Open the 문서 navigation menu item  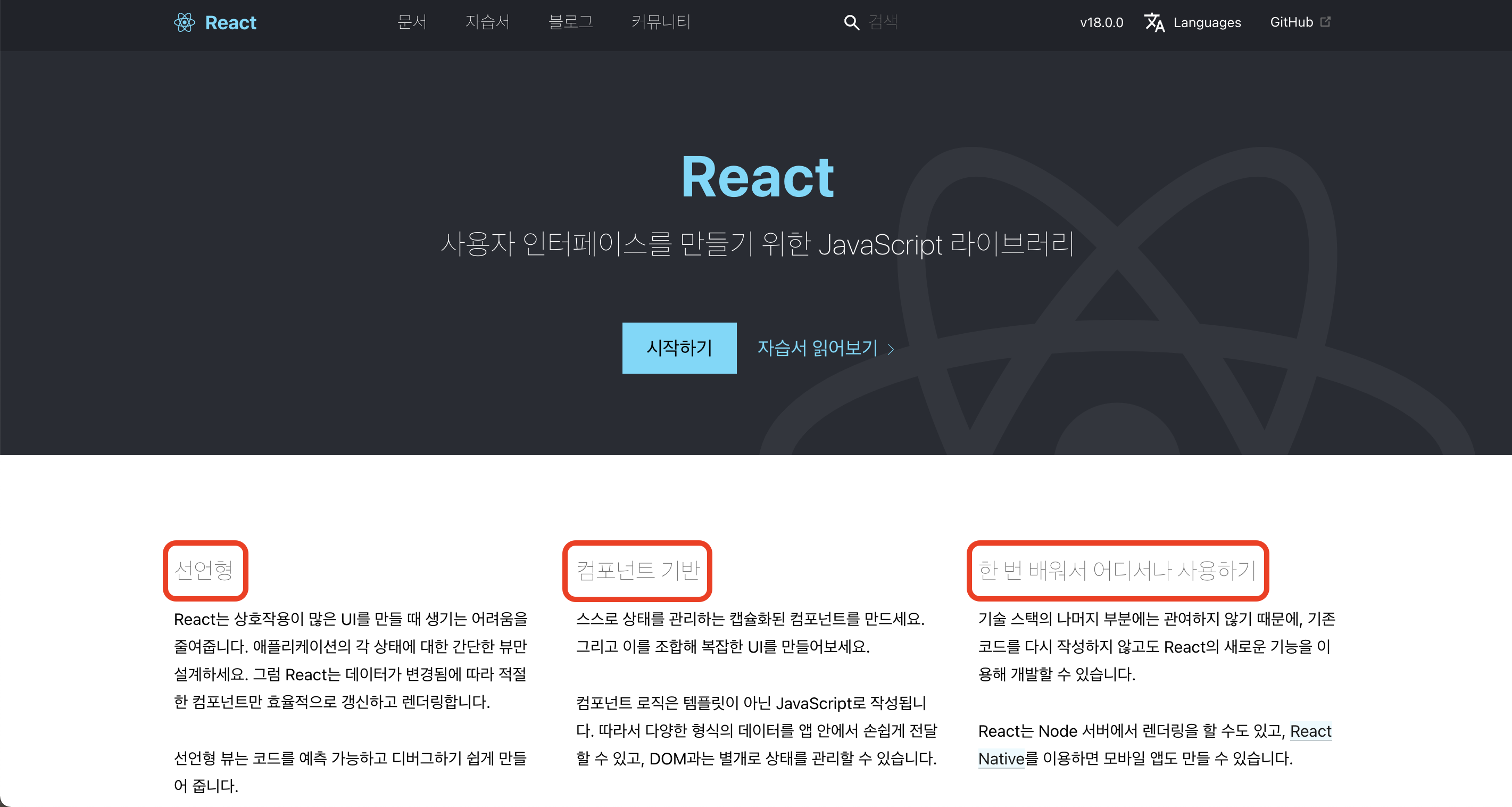pos(411,22)
